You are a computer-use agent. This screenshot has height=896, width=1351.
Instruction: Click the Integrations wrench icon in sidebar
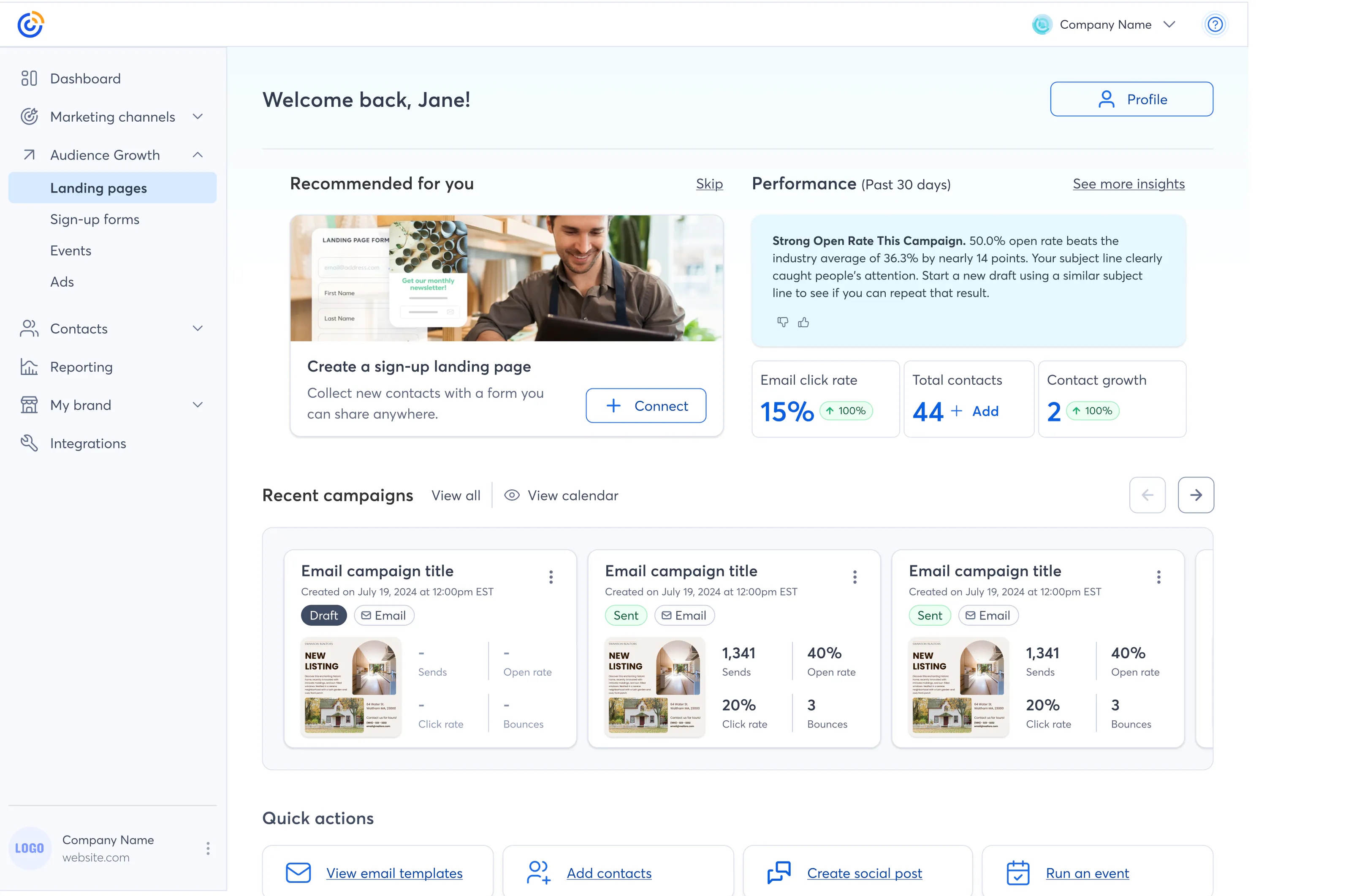(29, 443)
